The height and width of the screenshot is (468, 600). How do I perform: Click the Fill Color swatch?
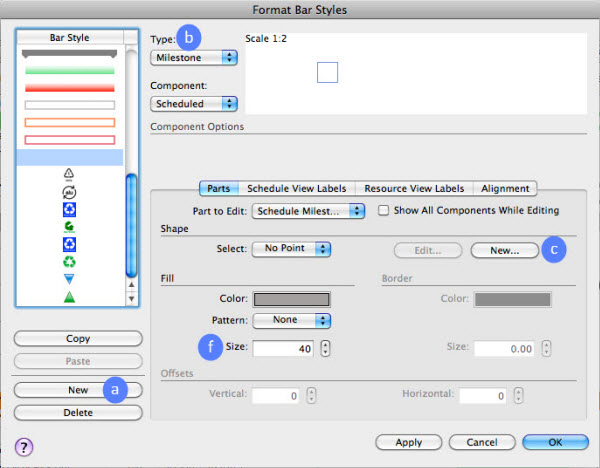coord(292,298)
